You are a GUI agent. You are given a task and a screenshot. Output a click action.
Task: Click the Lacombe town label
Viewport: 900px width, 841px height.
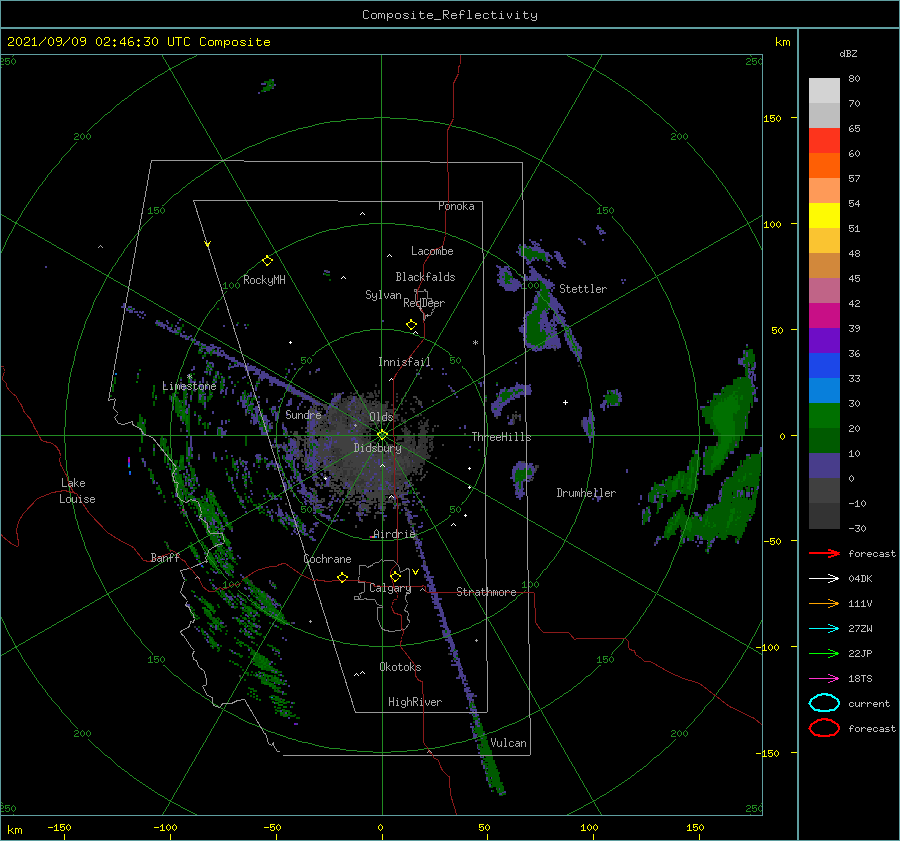pyautogui.click(x=432, y=251)
